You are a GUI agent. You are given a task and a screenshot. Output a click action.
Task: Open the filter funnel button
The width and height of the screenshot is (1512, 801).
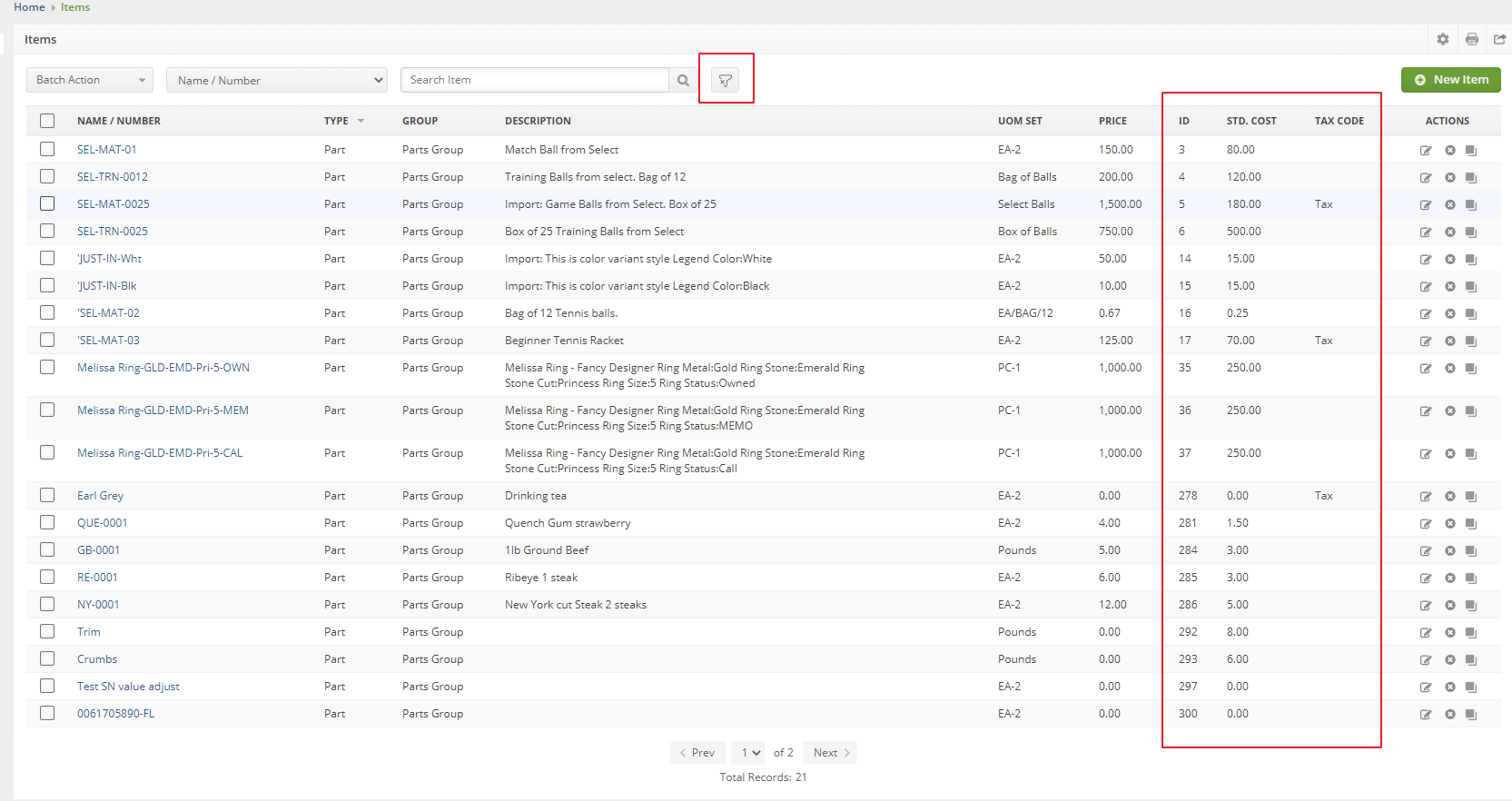coord(725,80)
